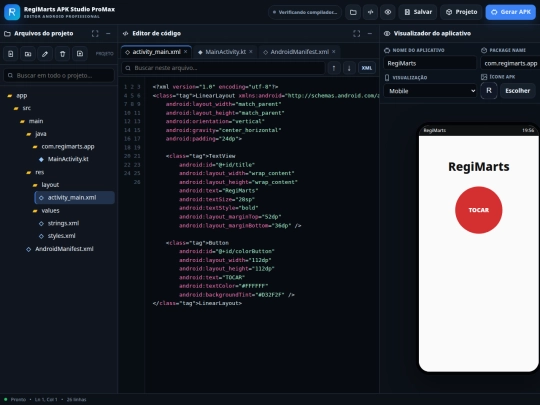Screen dimensions: 540x405
Task: Click the trash delete icon
Action: point(62,54)
